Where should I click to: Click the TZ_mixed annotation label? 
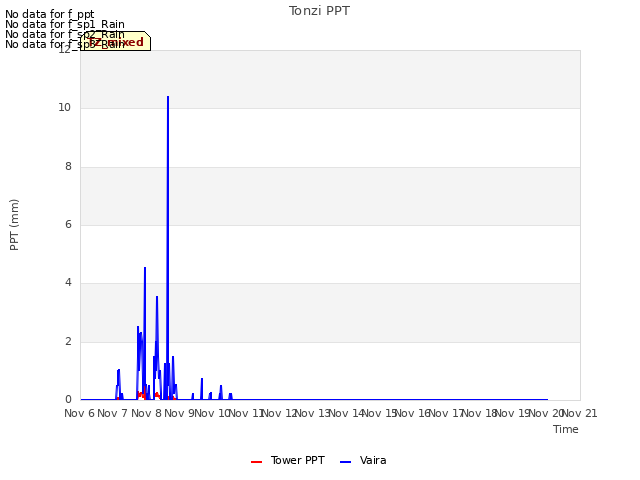(116, 42)
